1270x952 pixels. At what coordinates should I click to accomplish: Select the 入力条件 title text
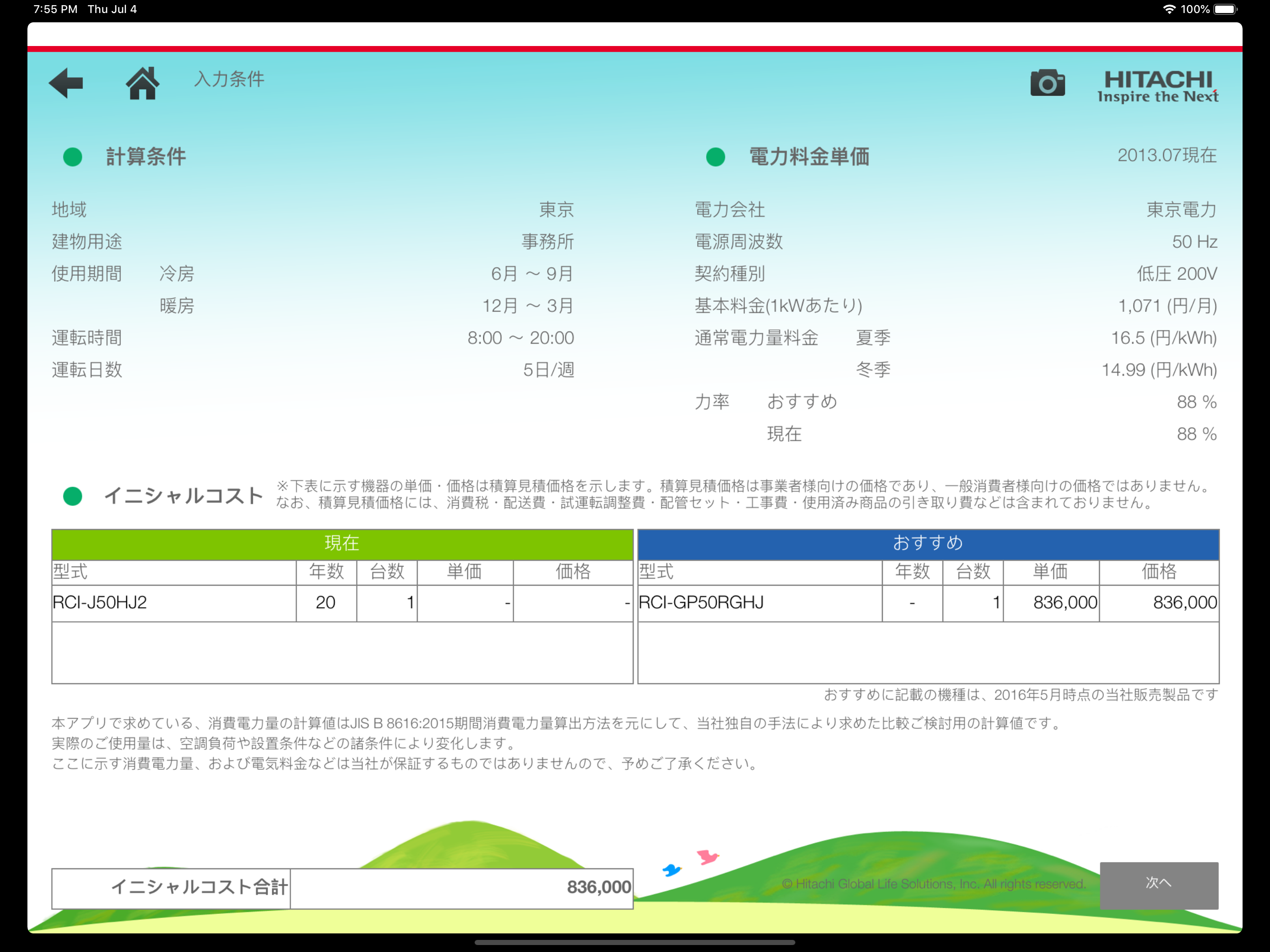[229, 79]
